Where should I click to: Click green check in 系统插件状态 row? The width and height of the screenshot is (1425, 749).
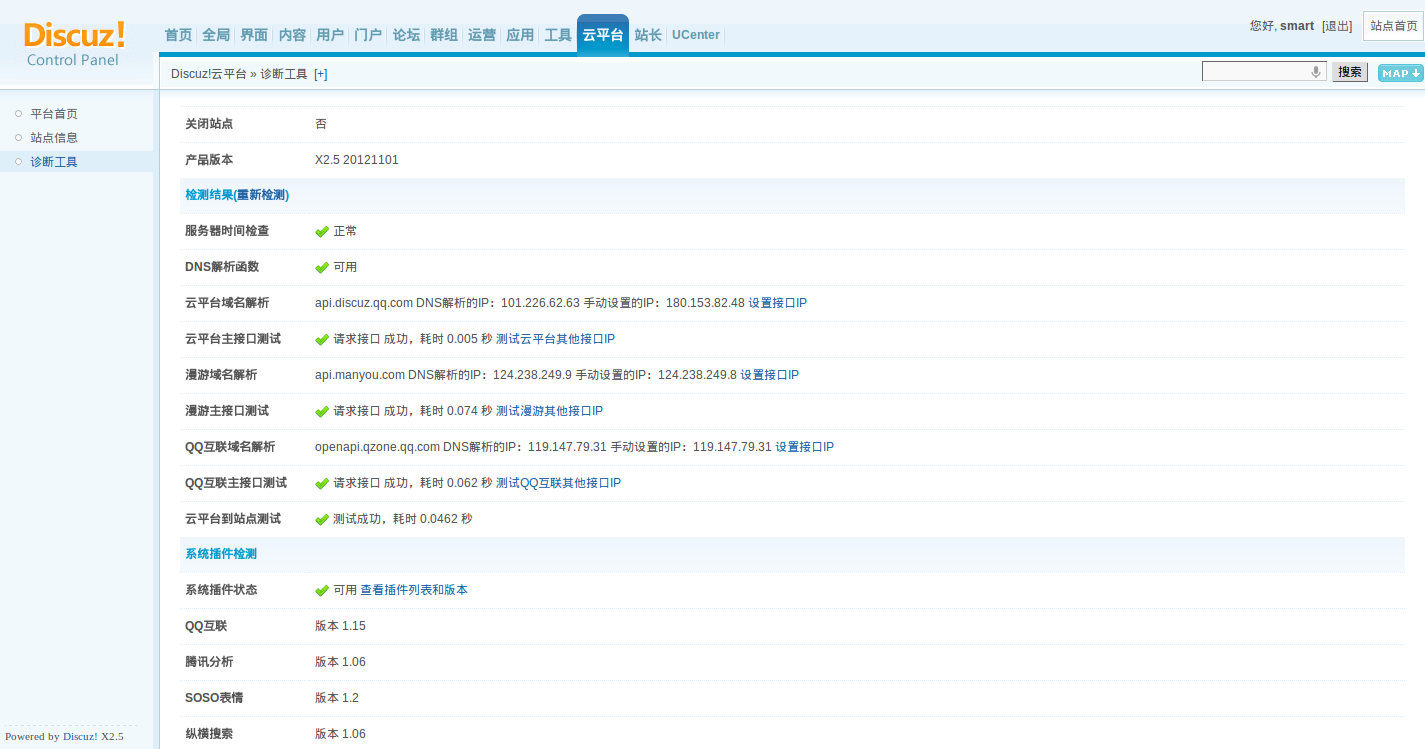pos(322,591)
